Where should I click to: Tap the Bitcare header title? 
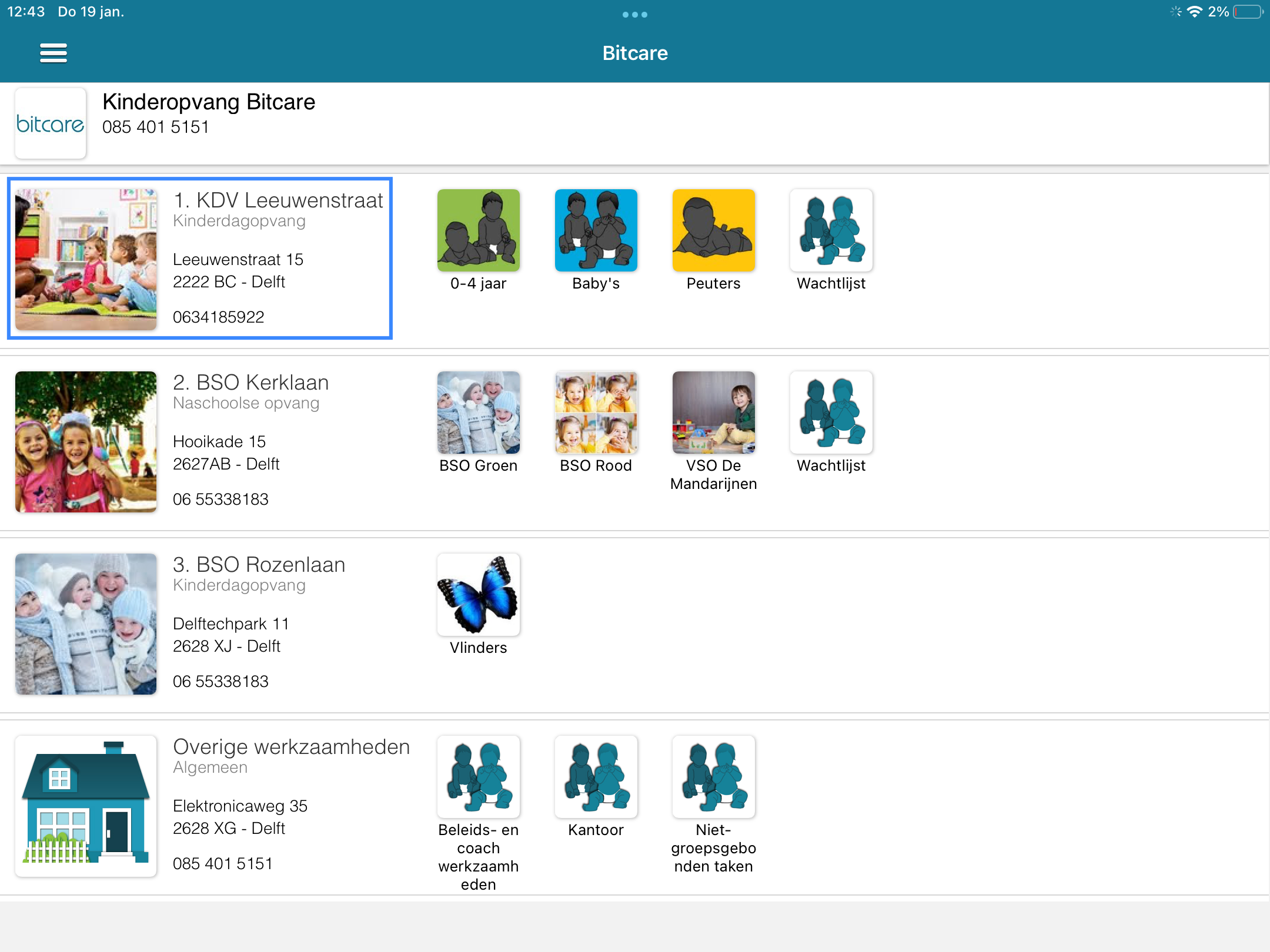point(635,53)
